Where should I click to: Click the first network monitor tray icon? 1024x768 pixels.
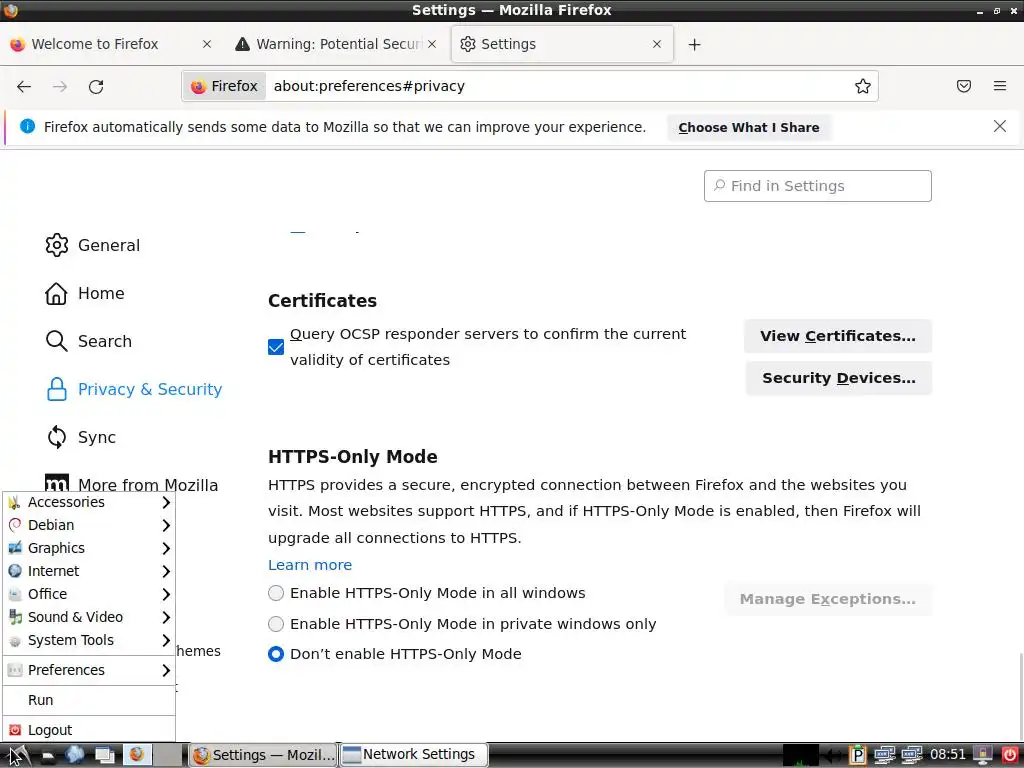click(884, 755)
